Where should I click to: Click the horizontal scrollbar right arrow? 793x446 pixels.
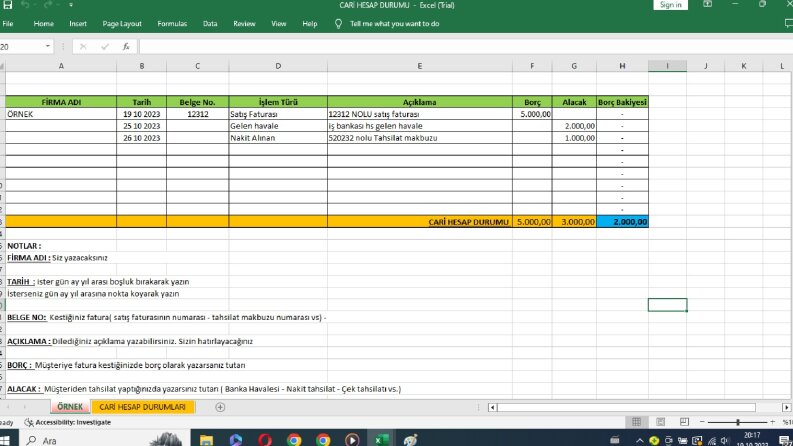point(786,407)
